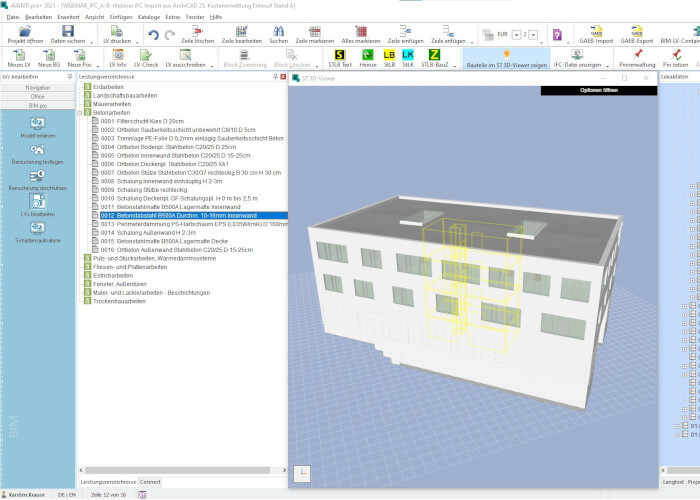Click the Zeile markieren icon

point(315,31)
